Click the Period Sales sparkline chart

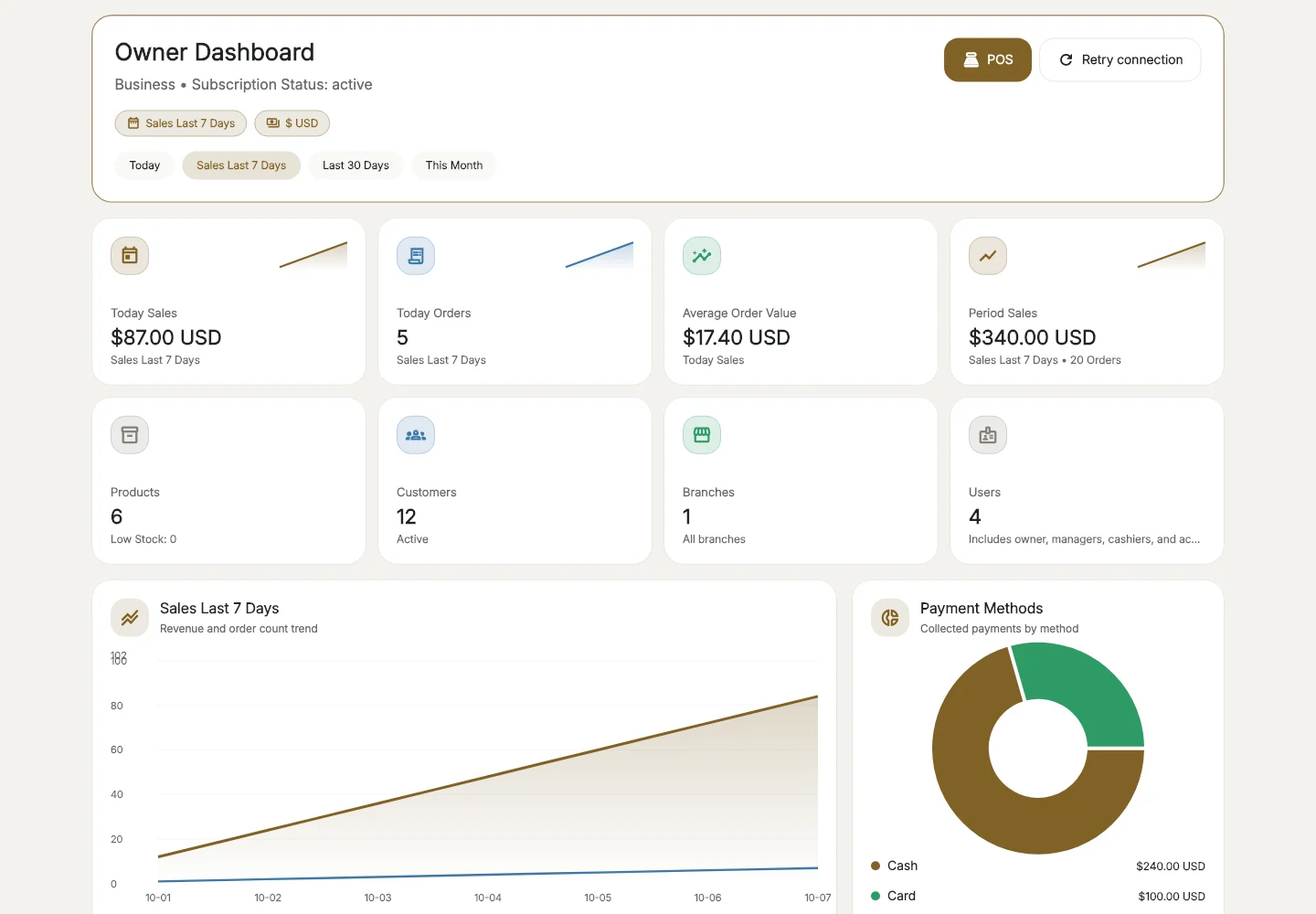click(1172, 255)
